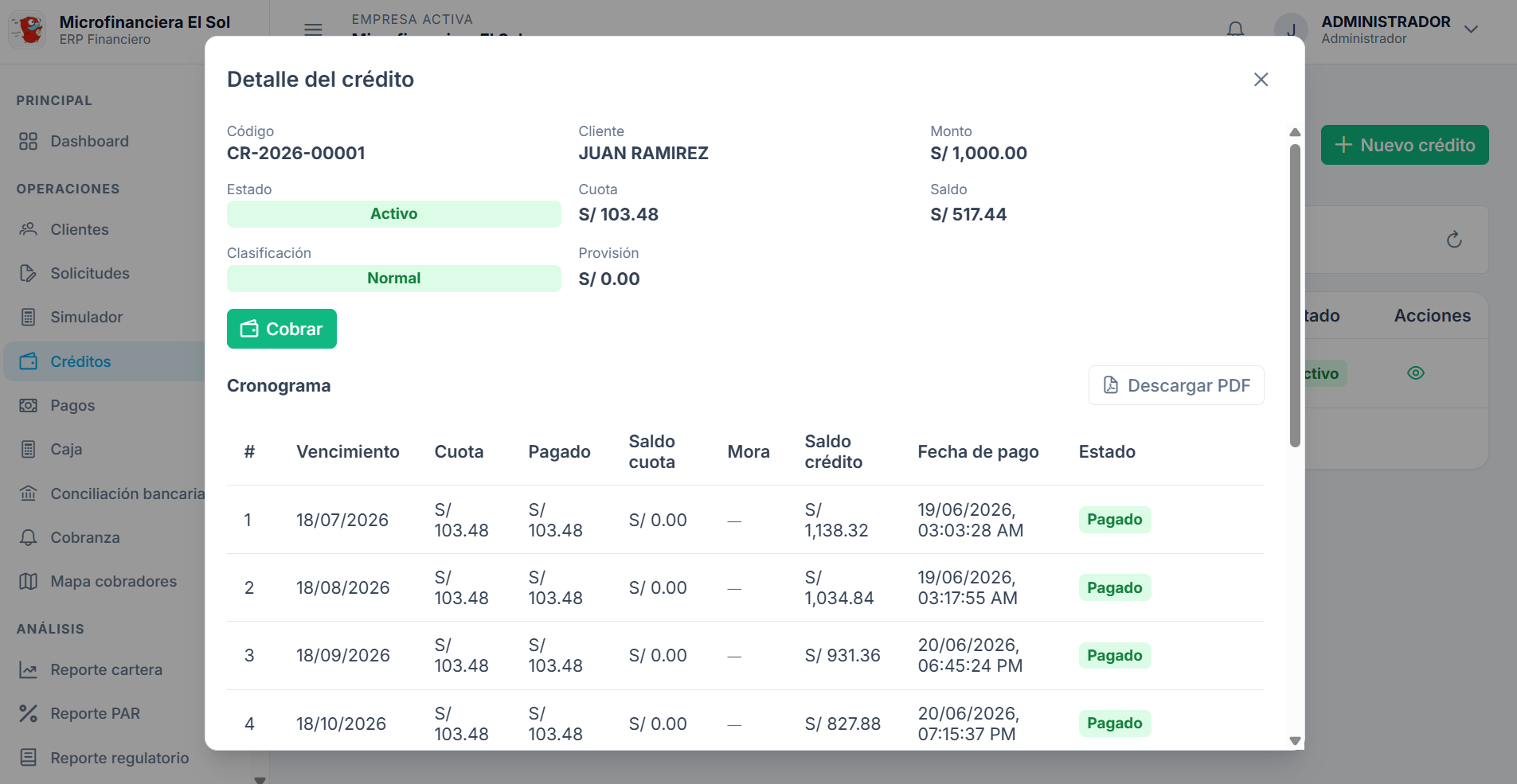Click the Reporte PAR percent icon
The height and width of the screenshot is (784, 1517).
29,713
